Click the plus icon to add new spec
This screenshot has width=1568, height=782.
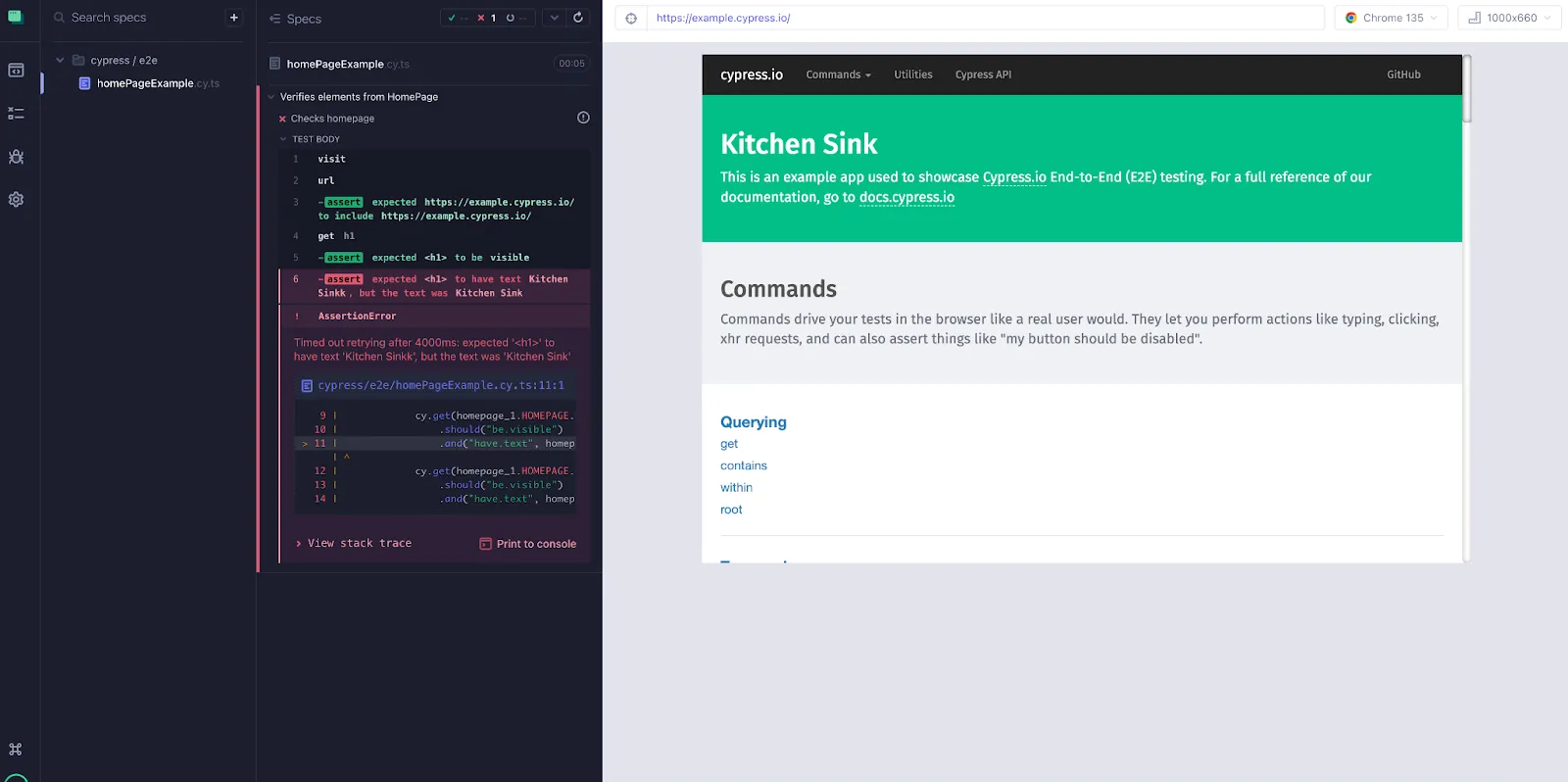point(234,18)
